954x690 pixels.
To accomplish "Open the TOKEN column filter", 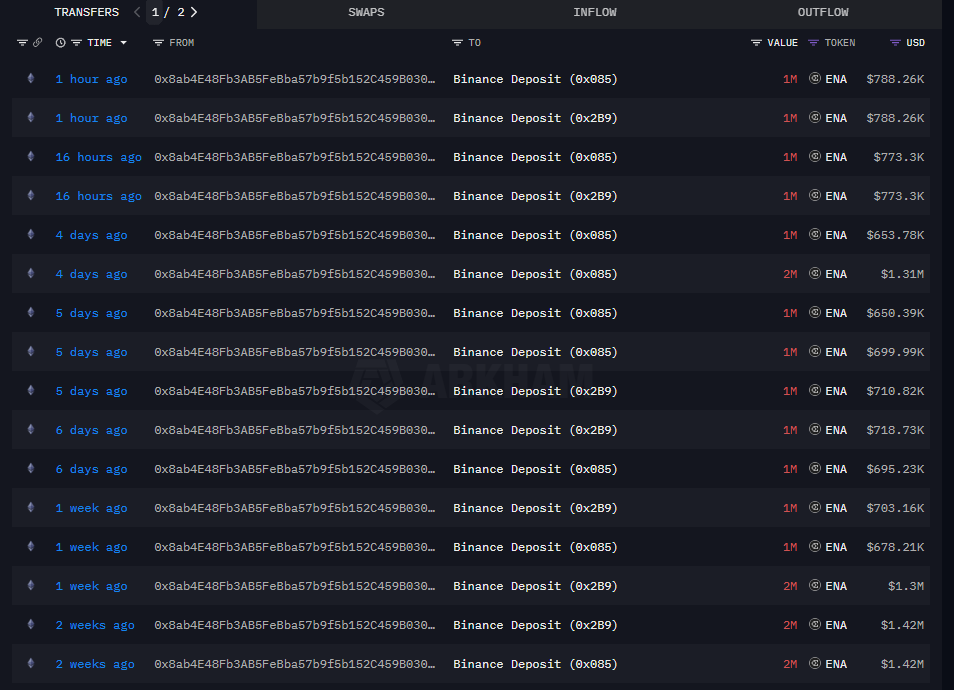I will click(x=813, y=43).
